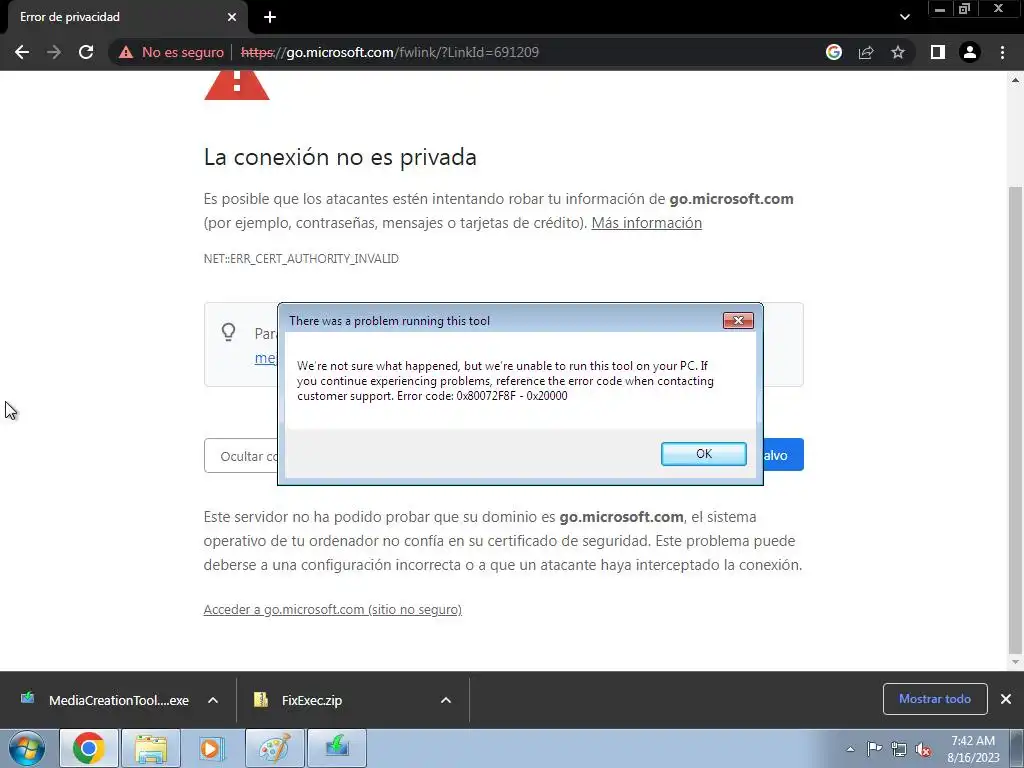Go back using Chrome's back arrow
Viewport: 1024px width, 768px height.
22,52
